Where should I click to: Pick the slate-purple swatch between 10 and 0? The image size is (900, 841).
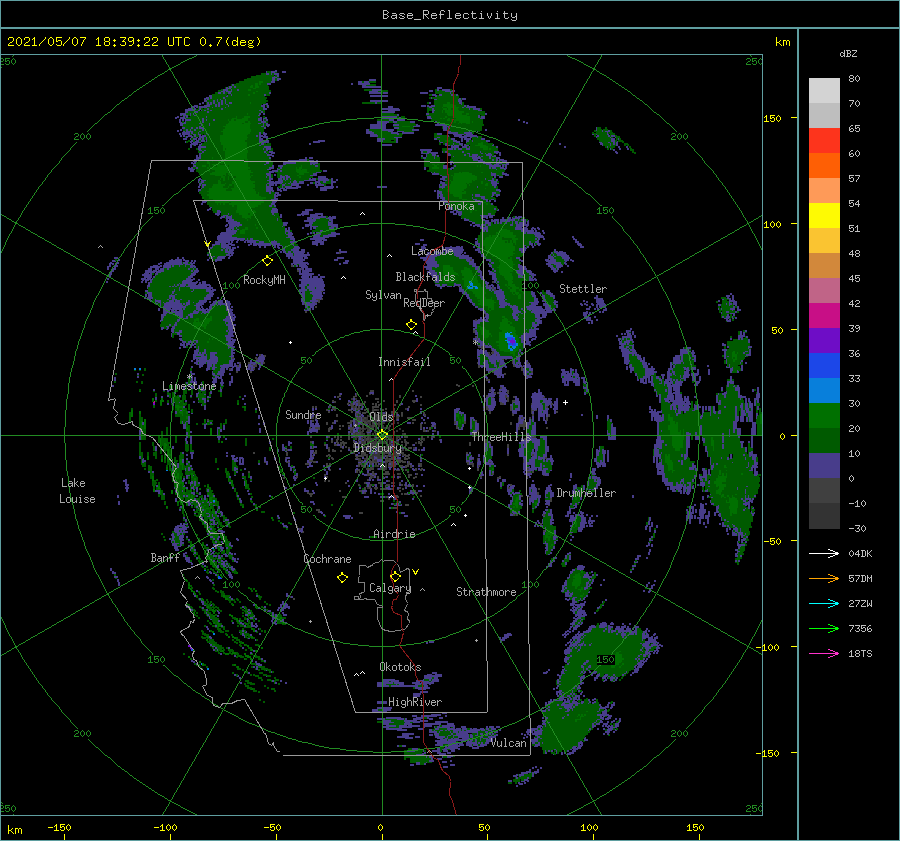[x=824, y=466]
